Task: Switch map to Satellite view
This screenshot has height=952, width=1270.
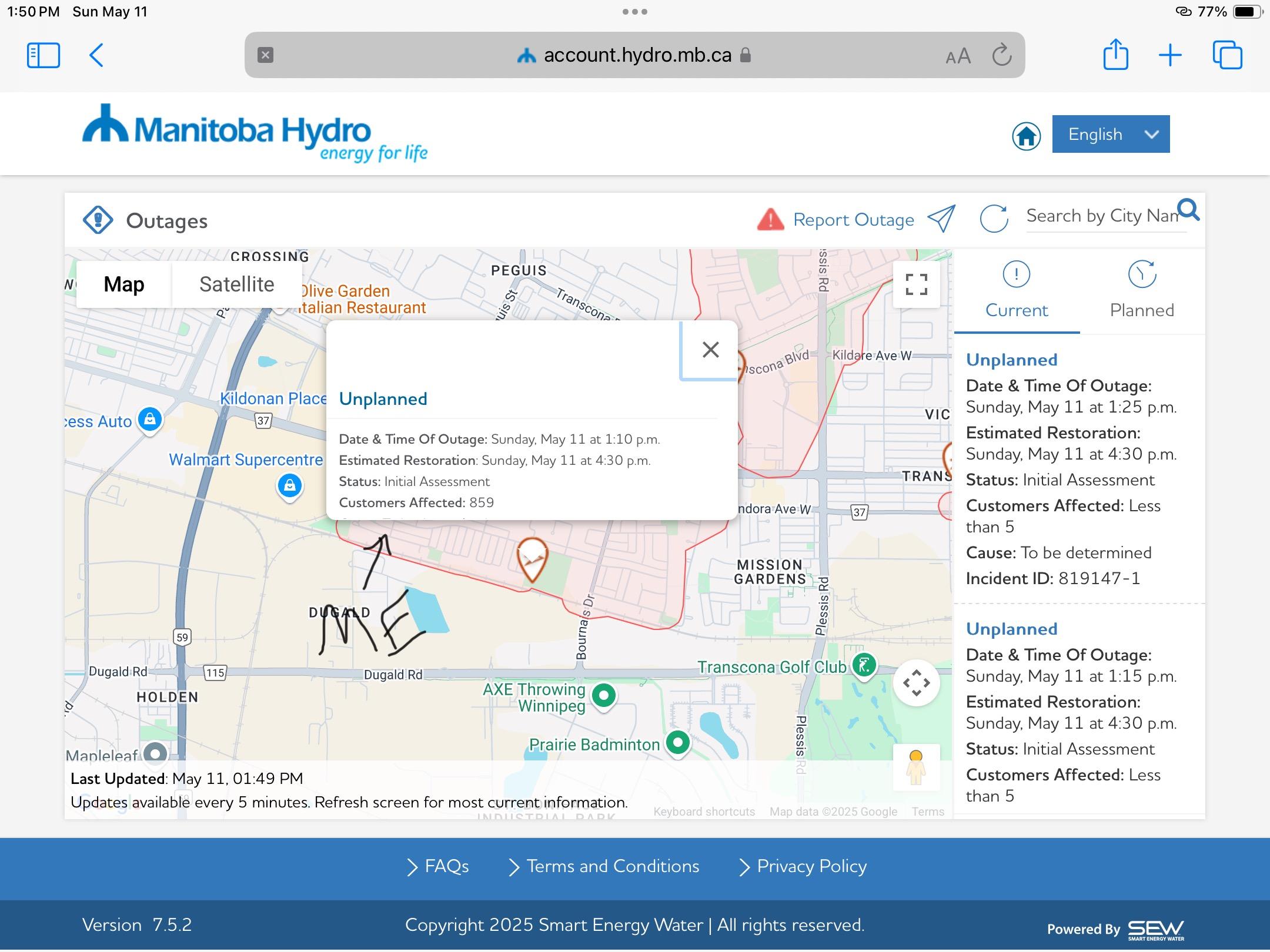Action: [237, 284]
